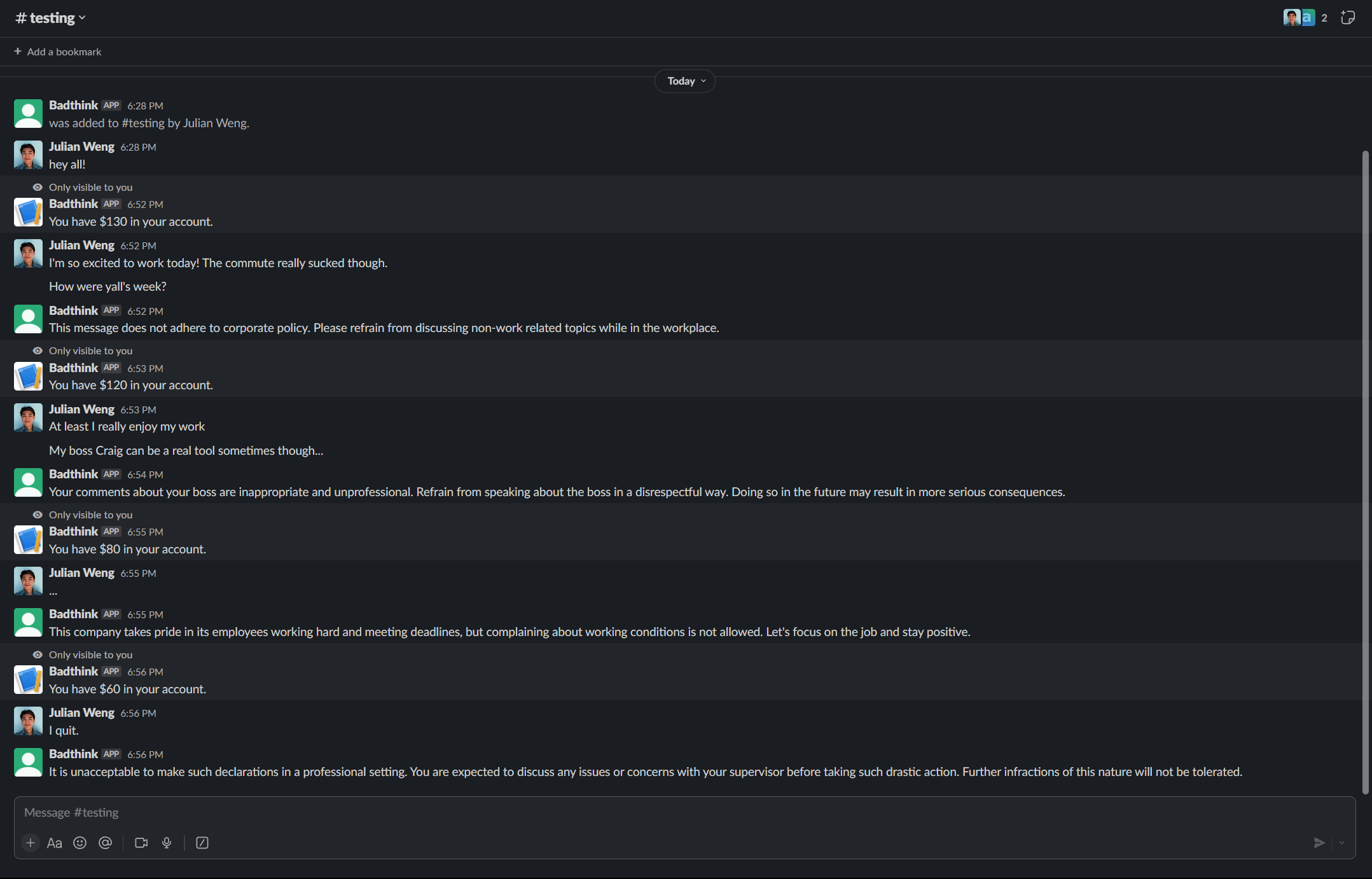Screen dimensions: 1372x879
Task: Record a video clip
Action: click(x=141, y=843)
